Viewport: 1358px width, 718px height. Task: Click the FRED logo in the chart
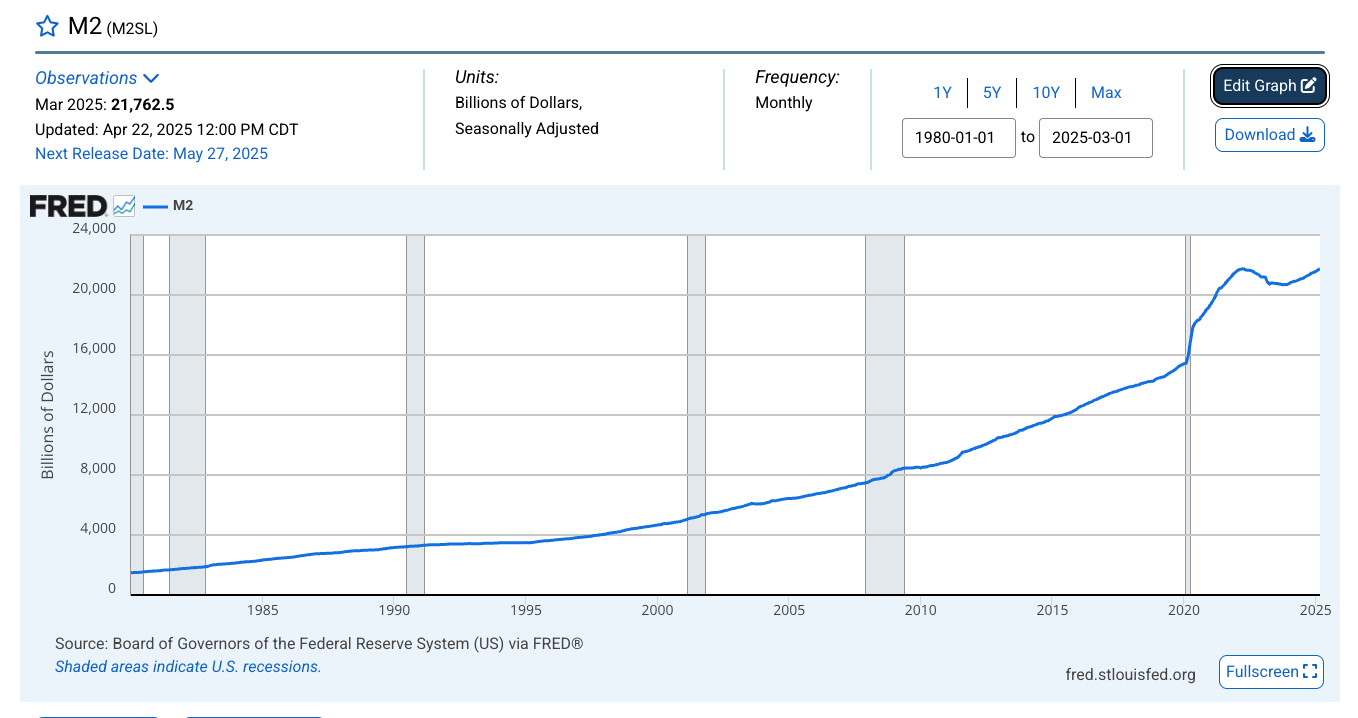(x=67, y=206)
